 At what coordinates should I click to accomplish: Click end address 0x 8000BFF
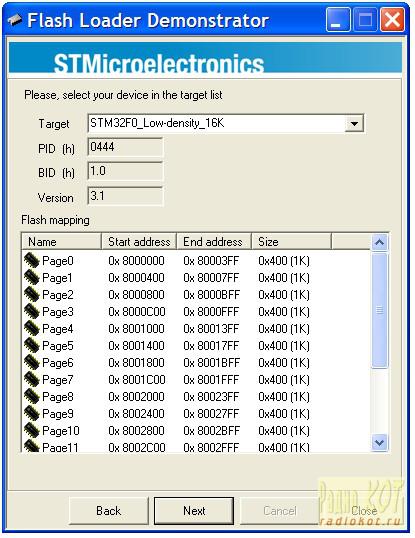coord(212,295)
